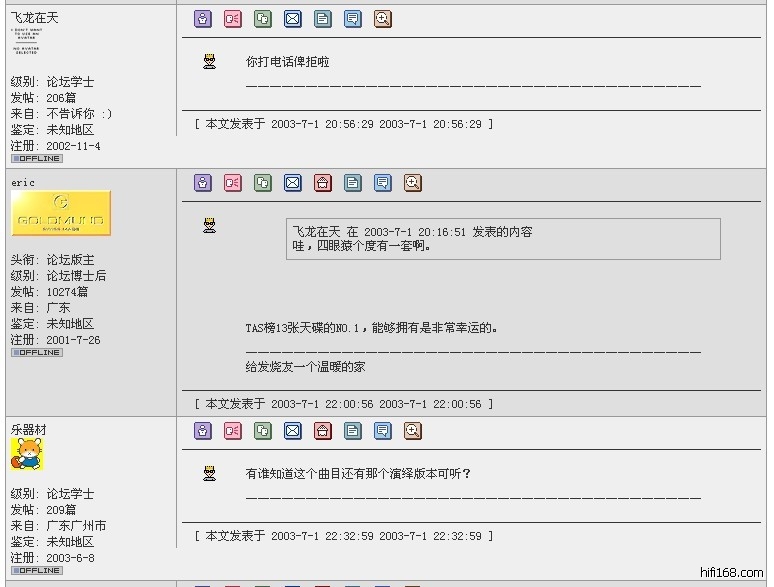
Task: Click the profile icon in 飞龙在天's post
Action: coord(203,19)
